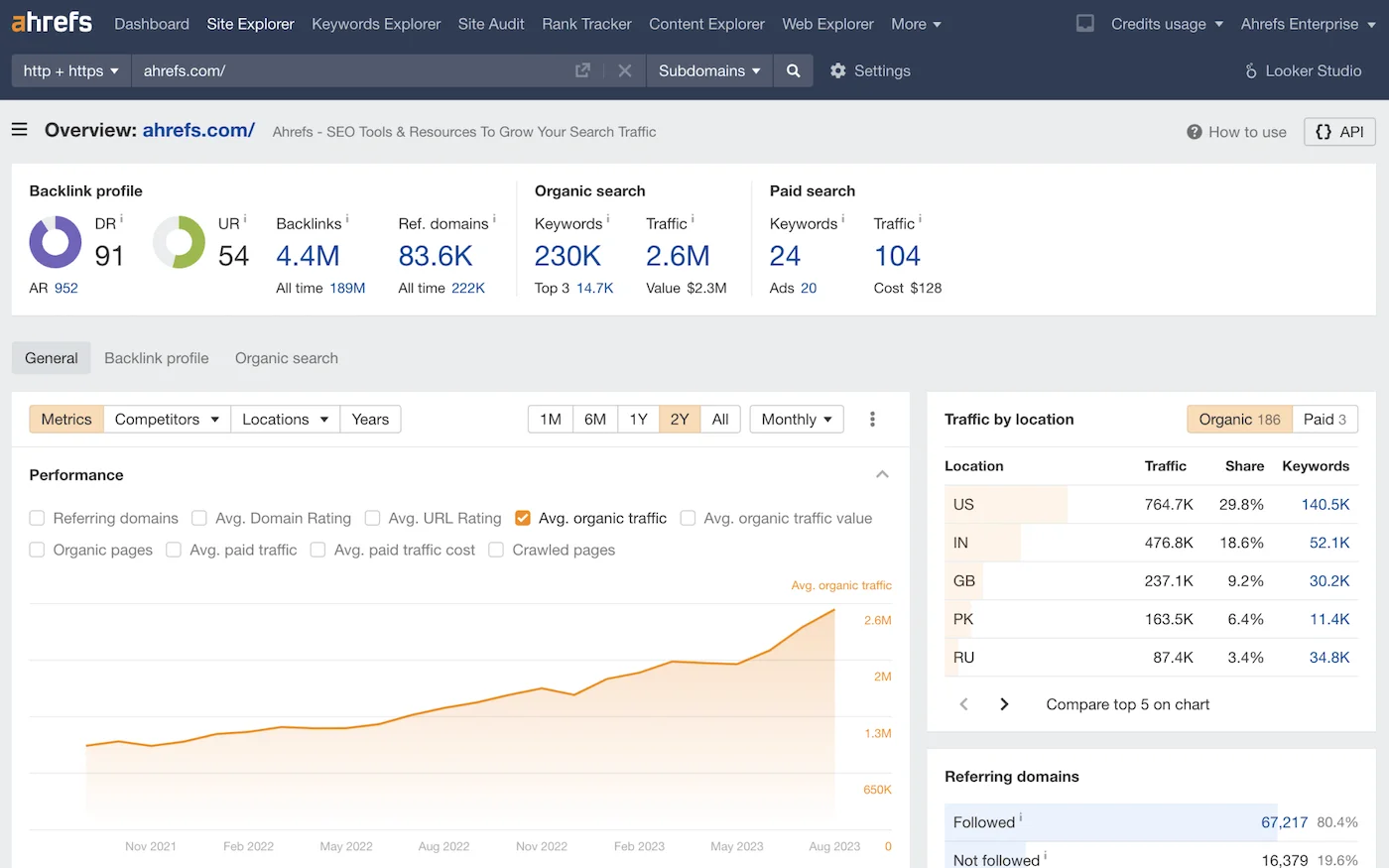The image size is (1389, 868).
Task: Enable the Referring domains checkbox
Action: 37,518
